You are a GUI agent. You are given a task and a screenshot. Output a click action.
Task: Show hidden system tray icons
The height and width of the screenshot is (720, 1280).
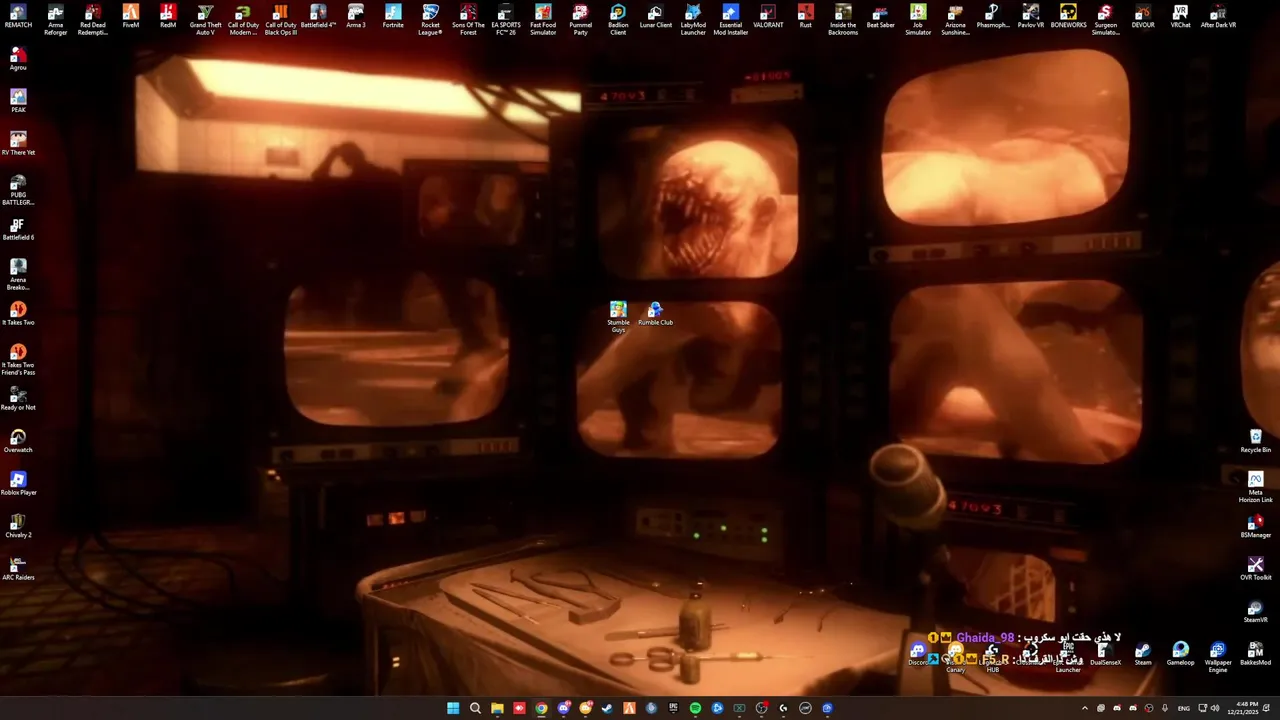click(1085, 708)
